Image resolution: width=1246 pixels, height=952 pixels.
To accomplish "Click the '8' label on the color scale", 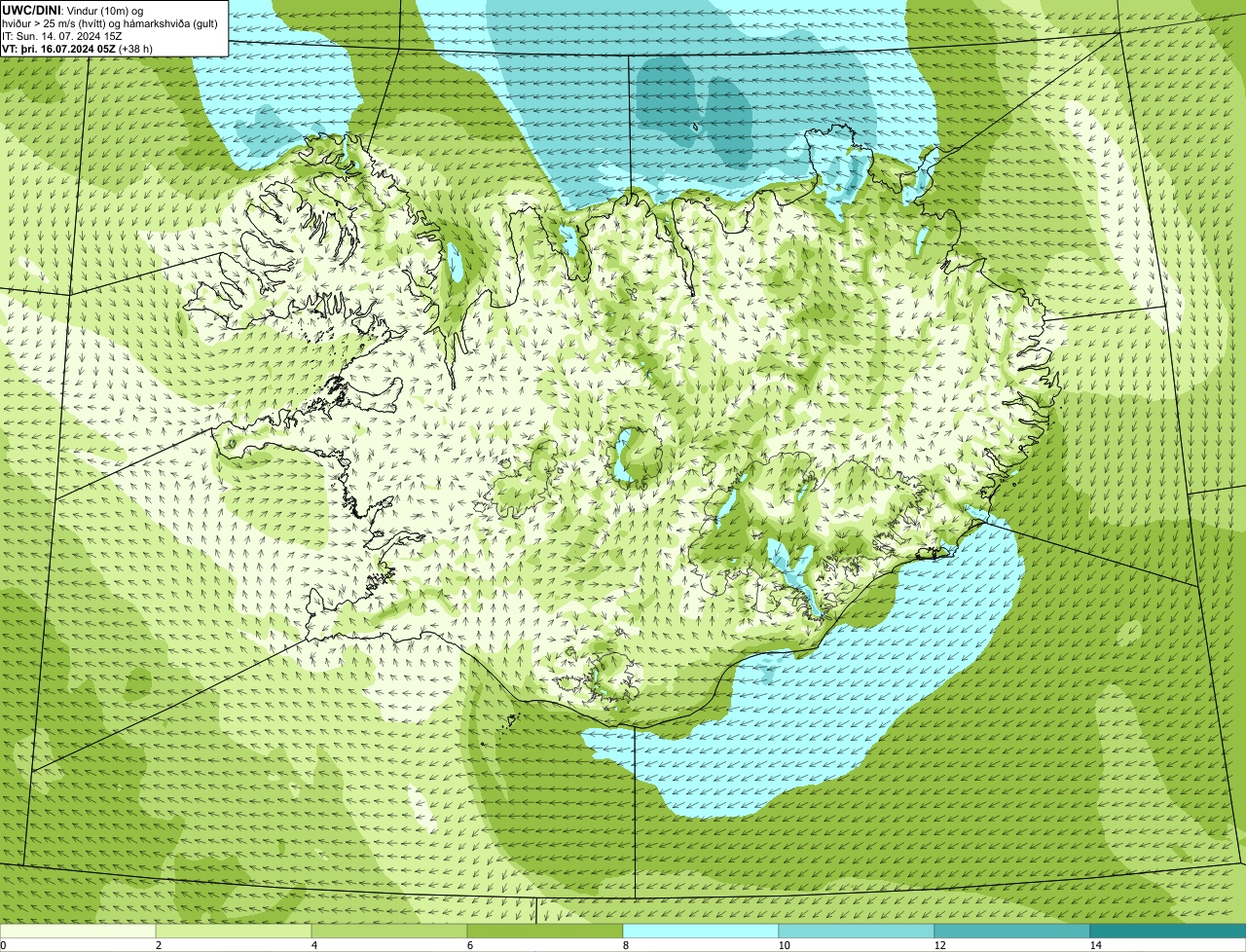I will click(625, 945).
